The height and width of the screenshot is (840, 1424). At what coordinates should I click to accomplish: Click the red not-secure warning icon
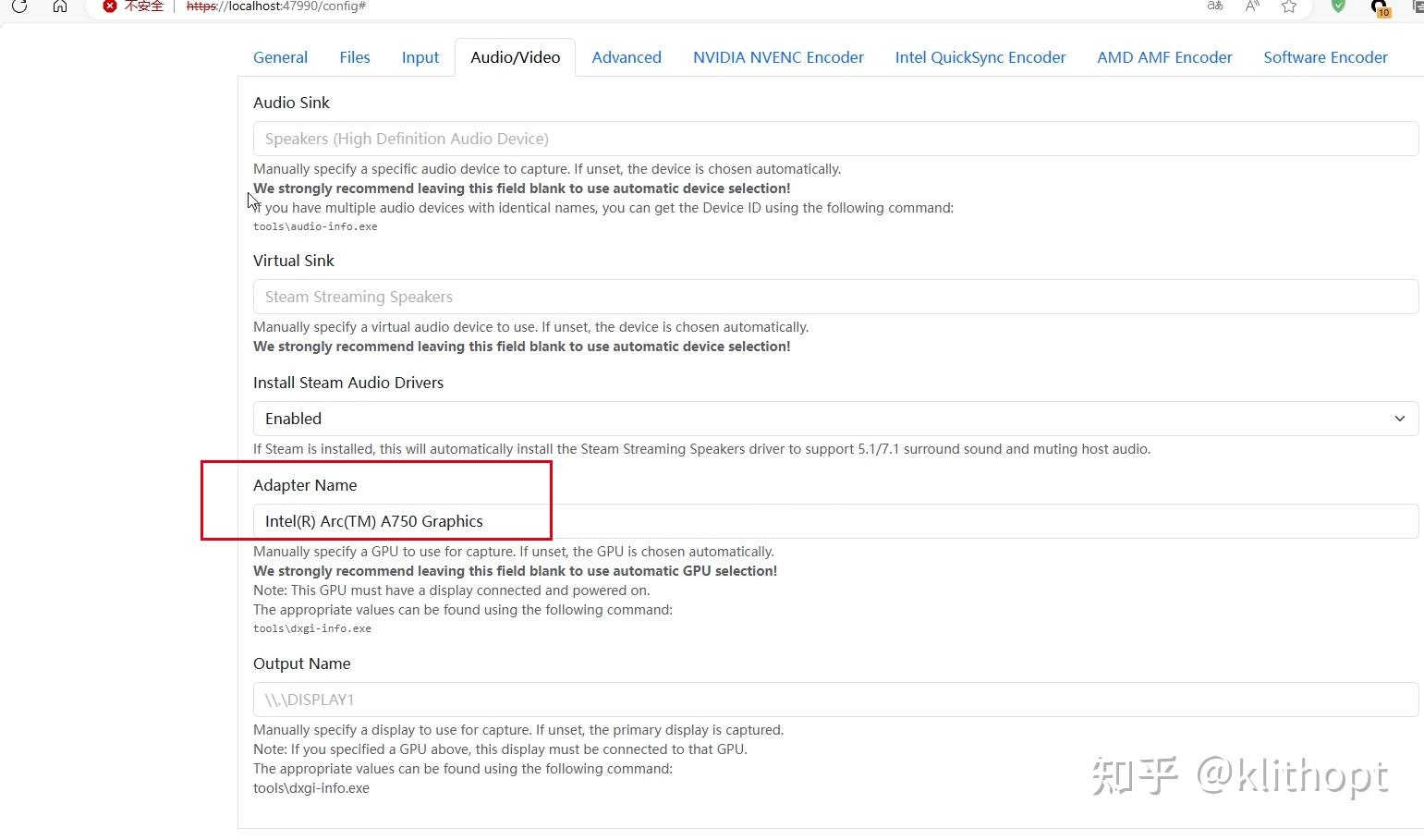110,6
